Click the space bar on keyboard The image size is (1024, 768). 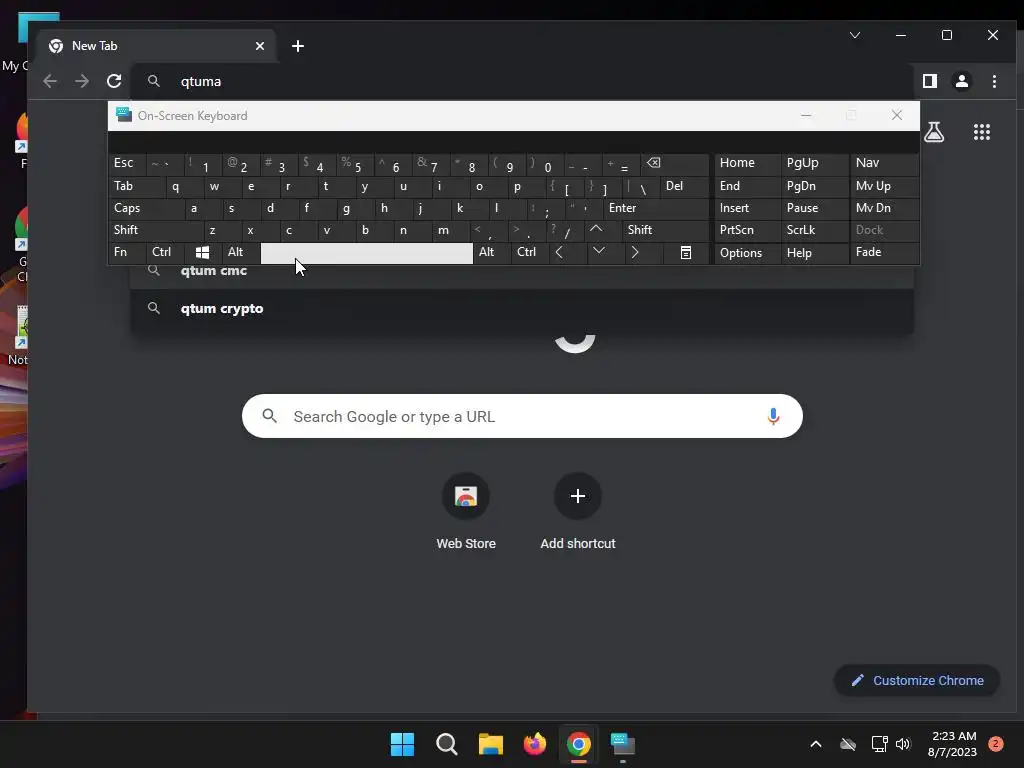click(367, 253)
